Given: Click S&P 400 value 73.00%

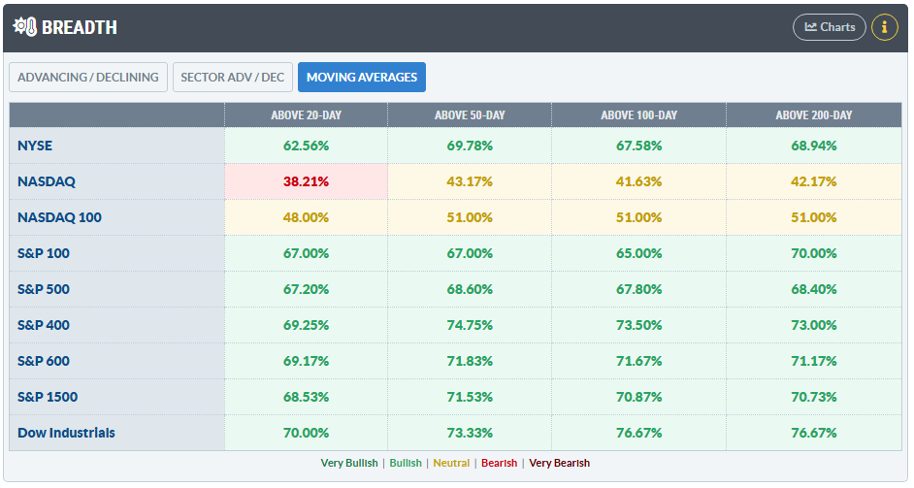Looking at the screenshot, I should [814, 325].
